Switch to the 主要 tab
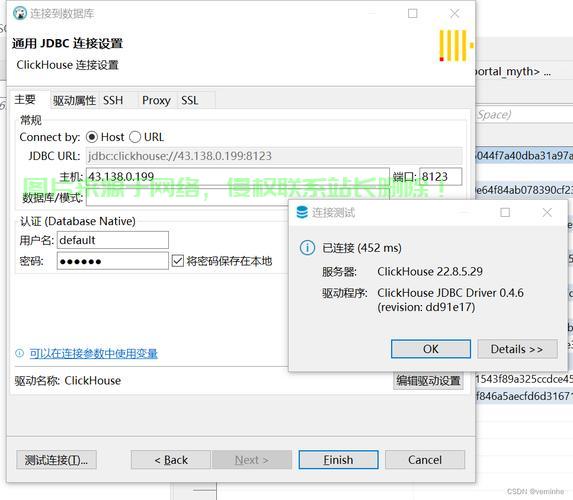The width and height of the screenshot is (573, 500). point(25,99)
